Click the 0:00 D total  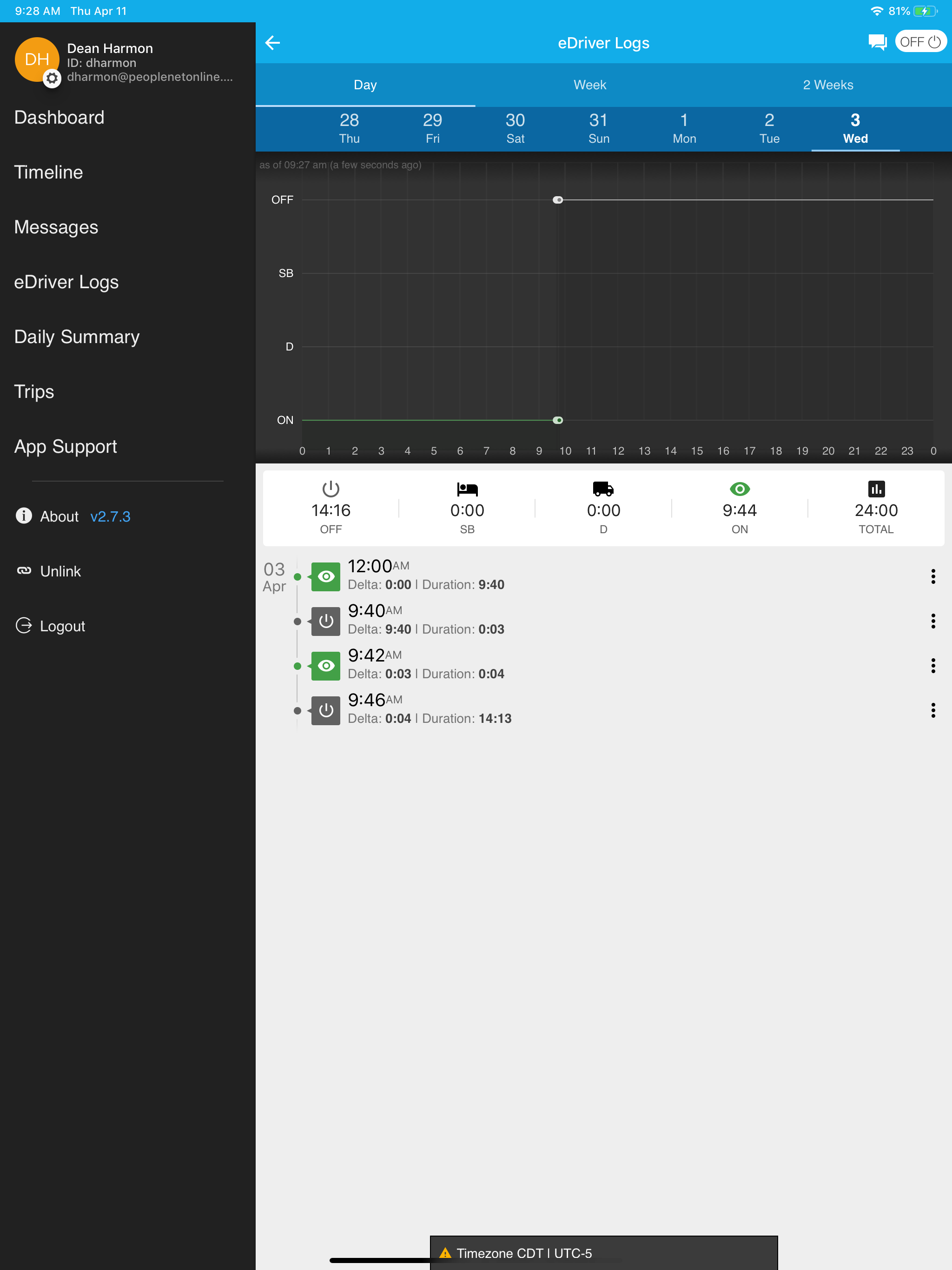point(603,510)
